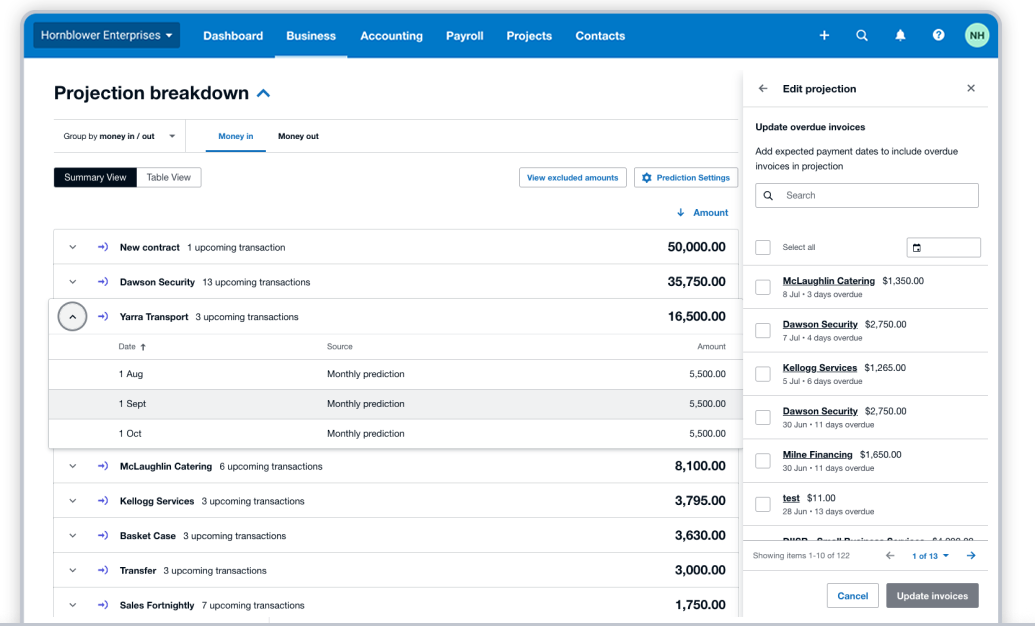
Task: Select the Money in tab
Action: coord(236,136)
